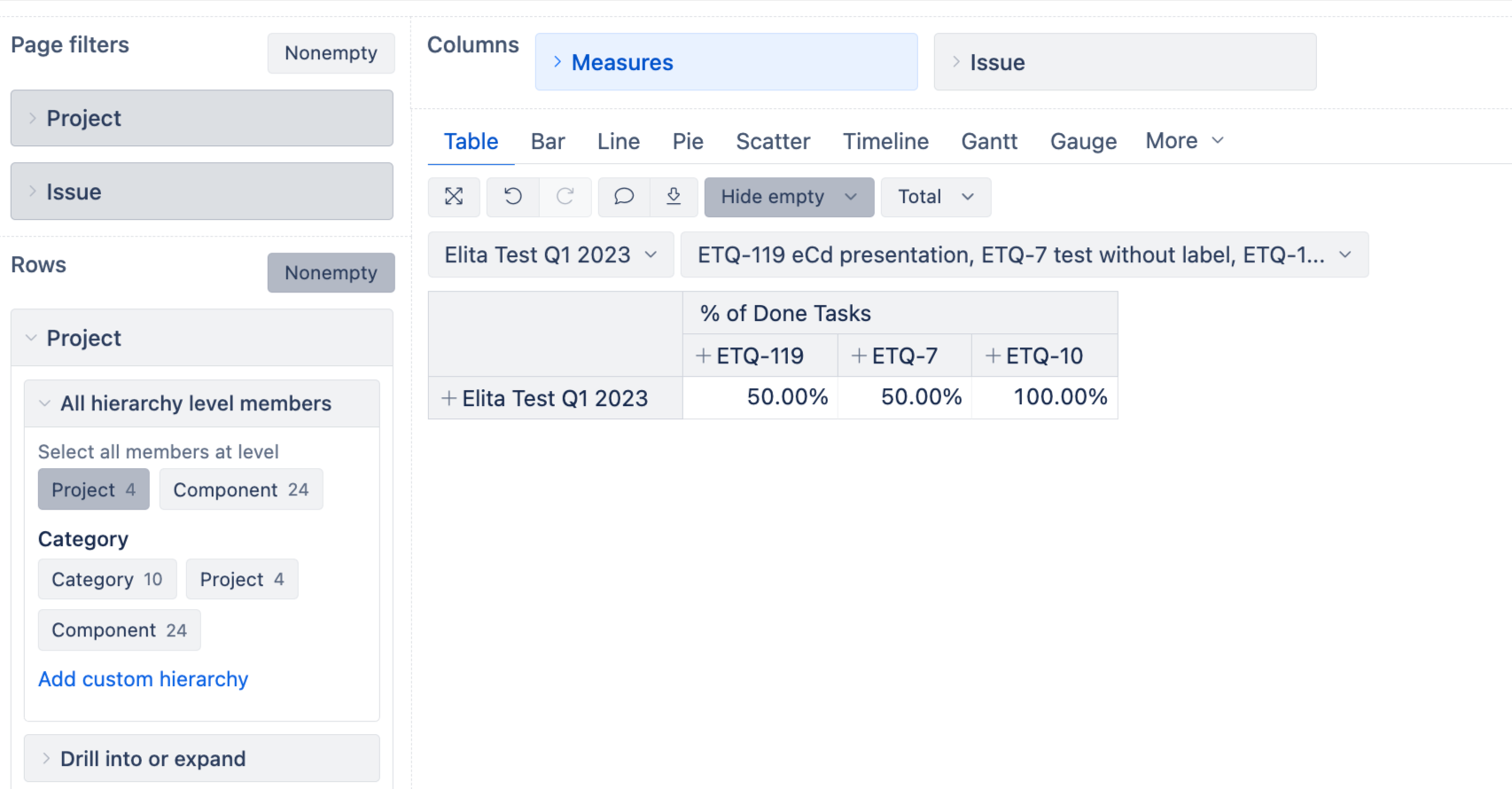Click the export download icon
The height and width of the screenshot is (789, 1512).
674,197
